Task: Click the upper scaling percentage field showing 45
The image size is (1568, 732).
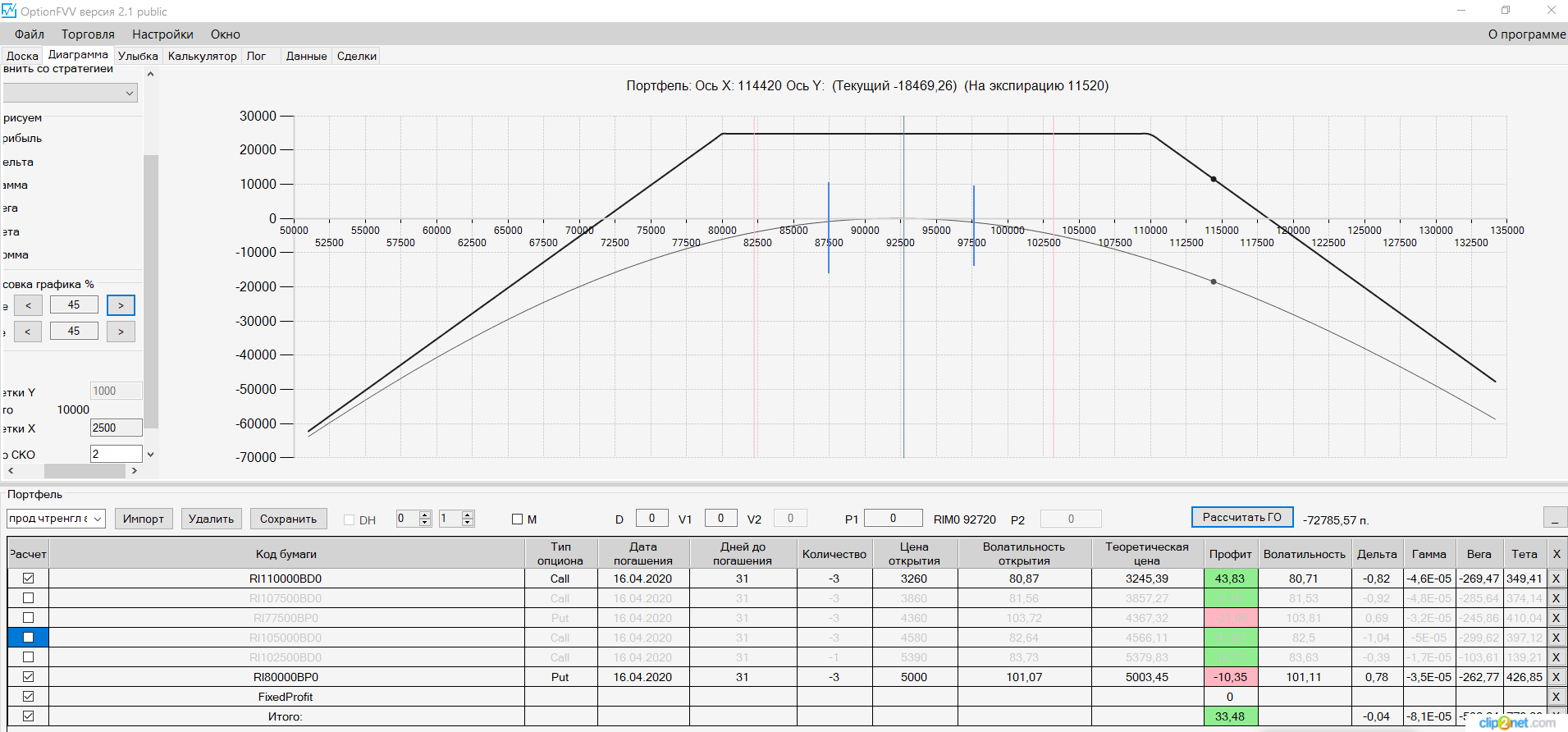Action: pyautogui.click(x=74, y=305)
